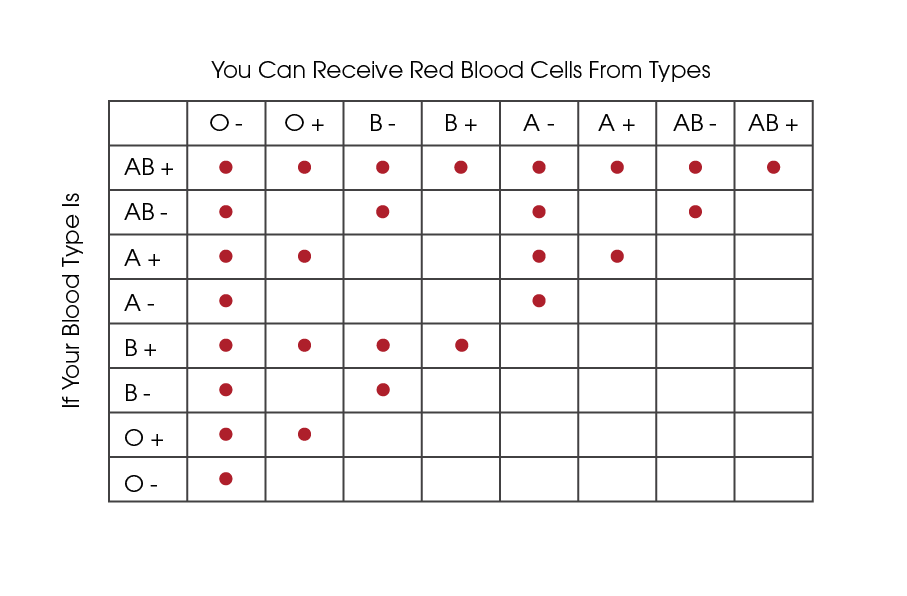Select dot in row AB- under AB- column

695,212
